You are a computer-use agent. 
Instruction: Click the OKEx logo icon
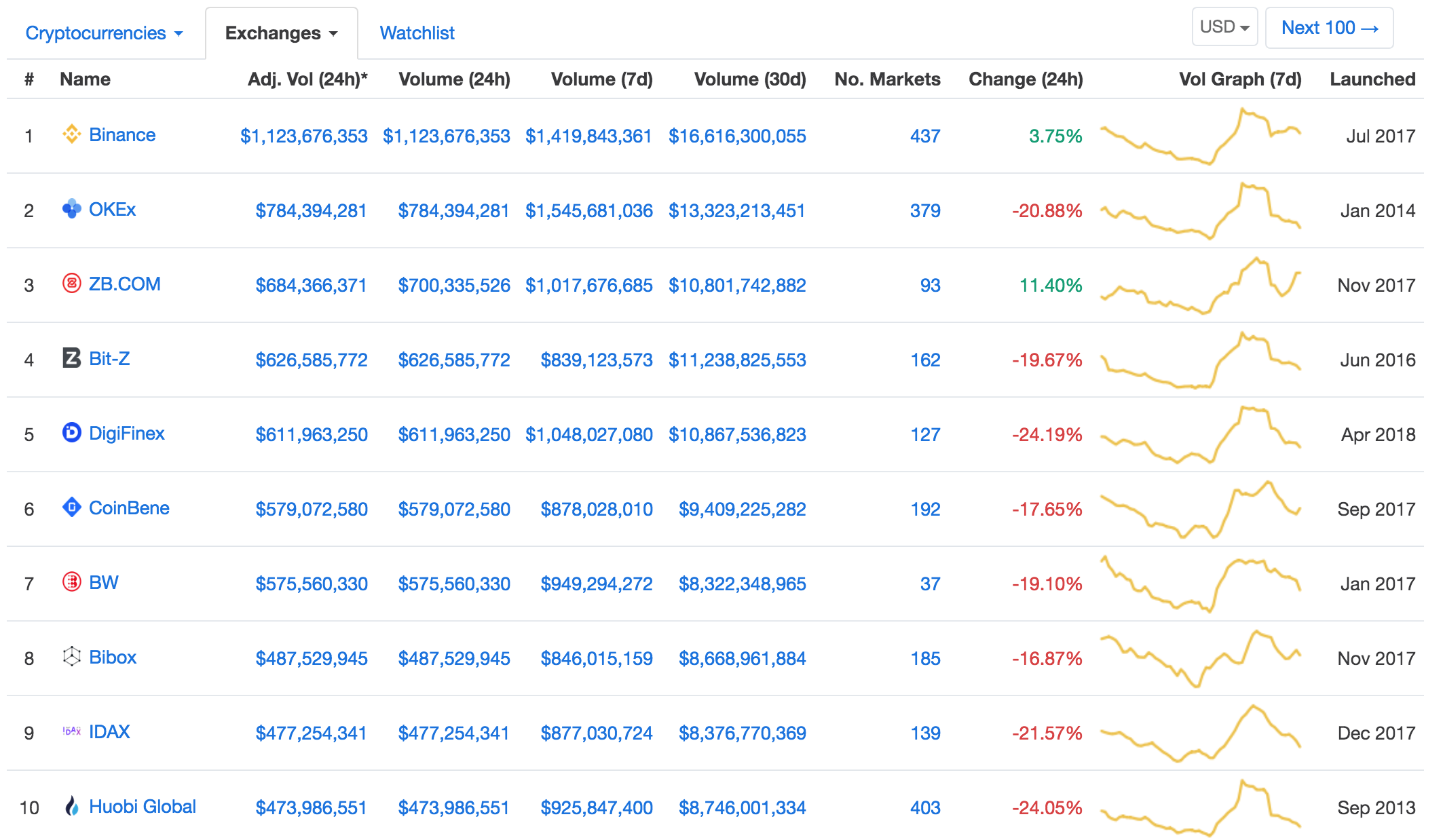[x=71, y=209]
